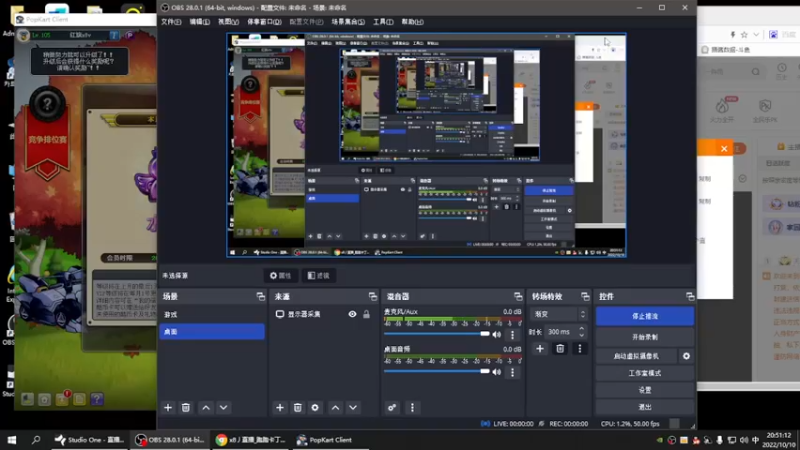Click the LIVE: 00:00:00 status text
The width and height of the screenshot is (800, 450).
tap(513, 423)
